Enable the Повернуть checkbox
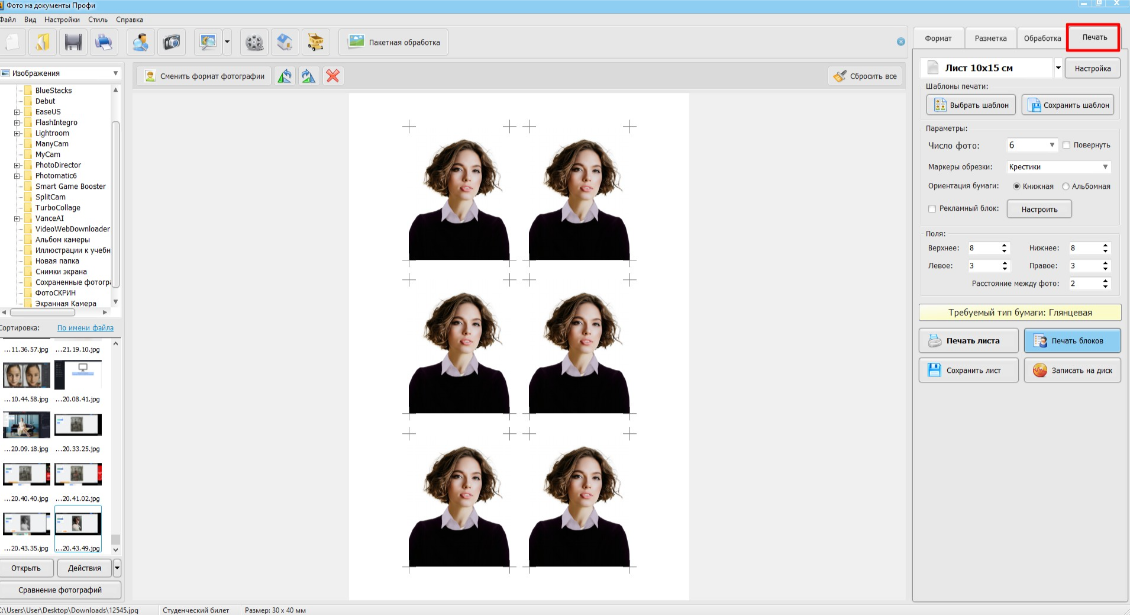This screenshot has height=615, width=1130. pyautogui.click(x=1067, y=145)
